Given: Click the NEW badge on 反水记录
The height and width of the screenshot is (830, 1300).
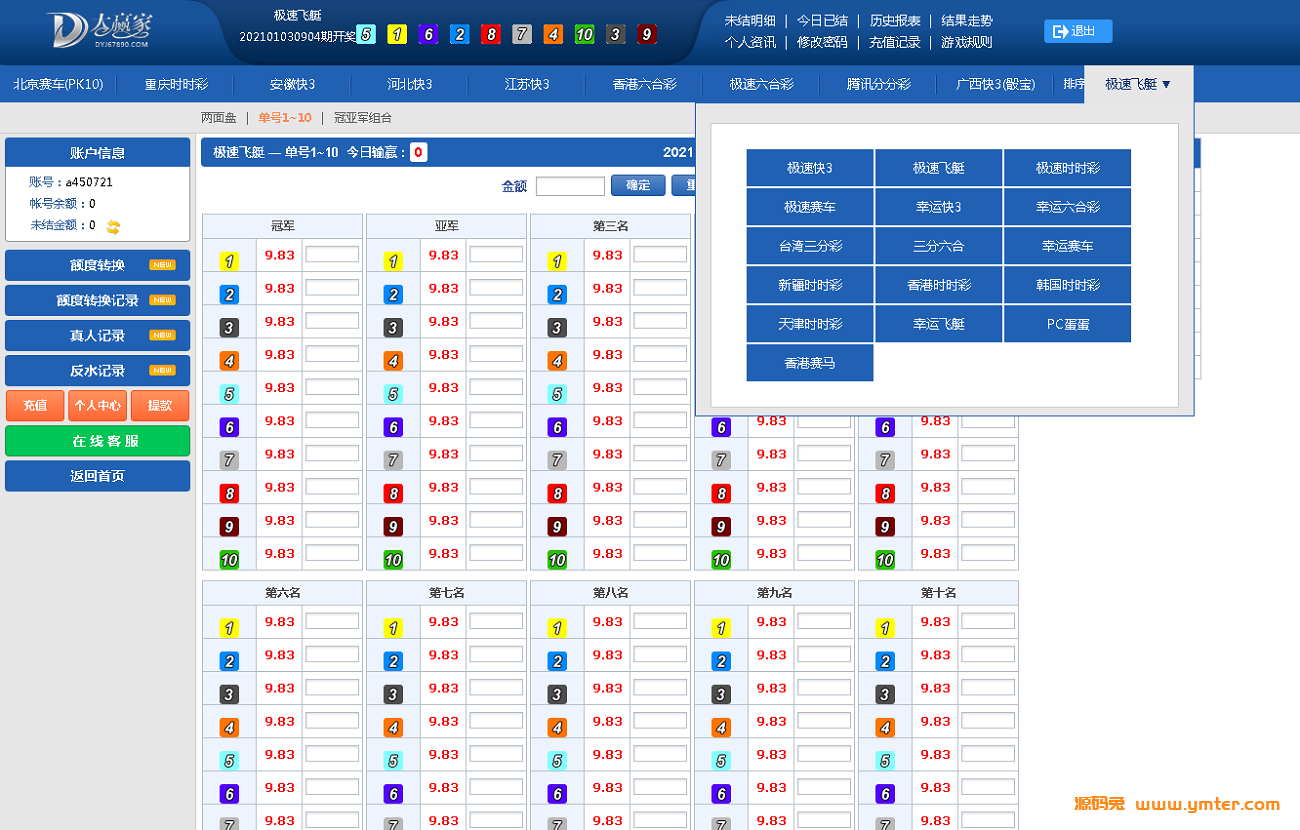Looking at the screenshot, I should pos(162,370).
